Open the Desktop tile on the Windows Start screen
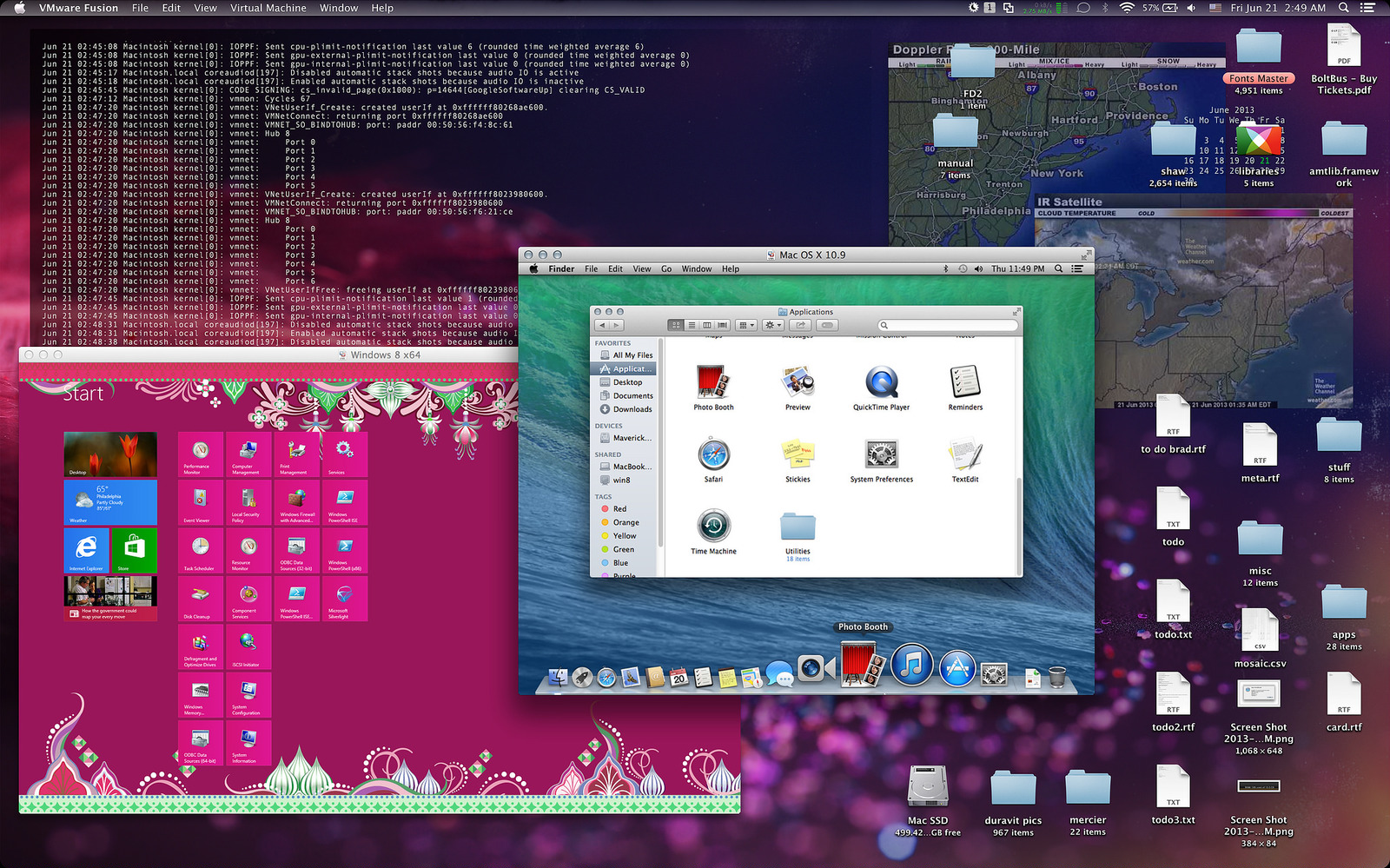The width and height of the screenshot is (1390, 868). [x=110, y=454]
